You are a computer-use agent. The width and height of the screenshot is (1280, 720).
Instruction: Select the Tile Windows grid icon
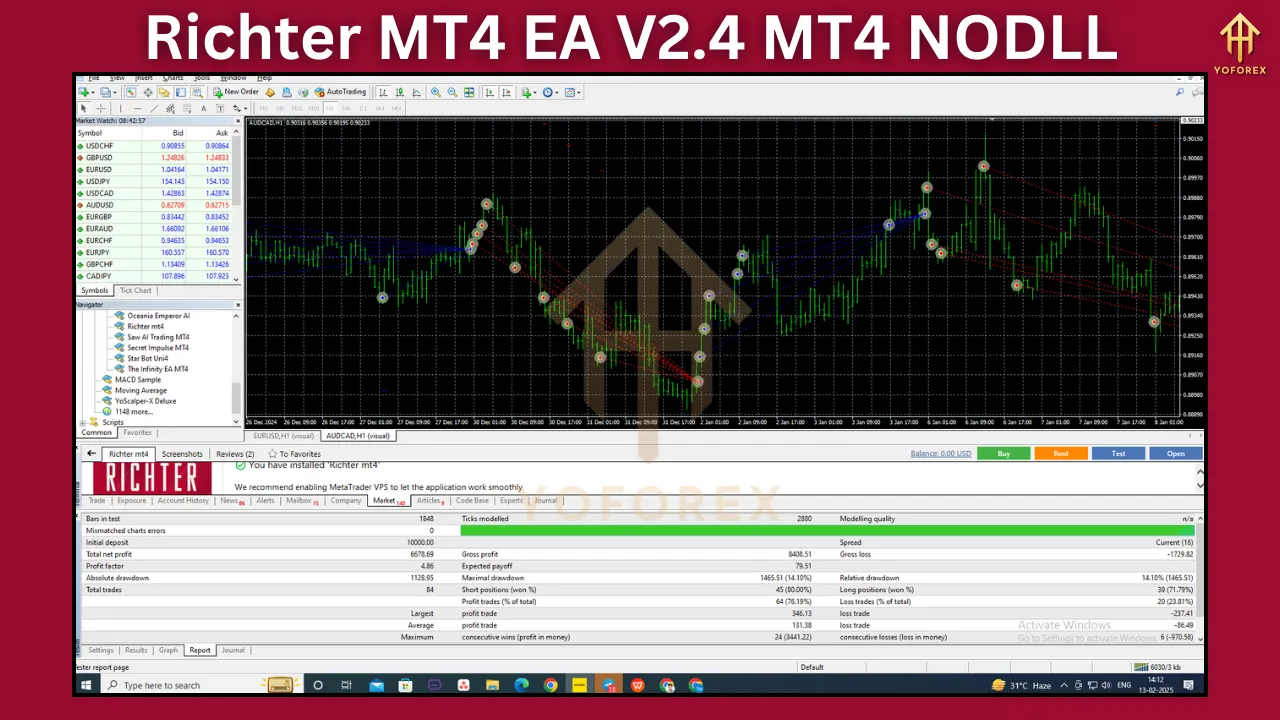tap(469, 92)
